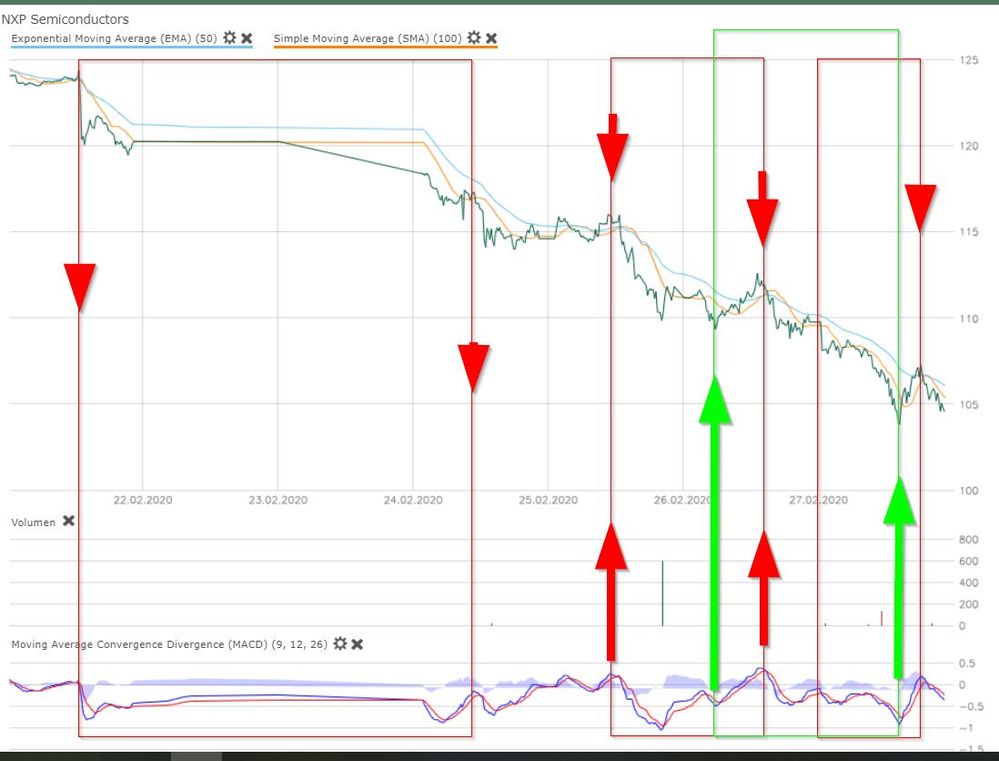The width and height of the screenshot is (999, 761).
Task: Open the SMA (100) settings gear
Action: click(474, 37)
